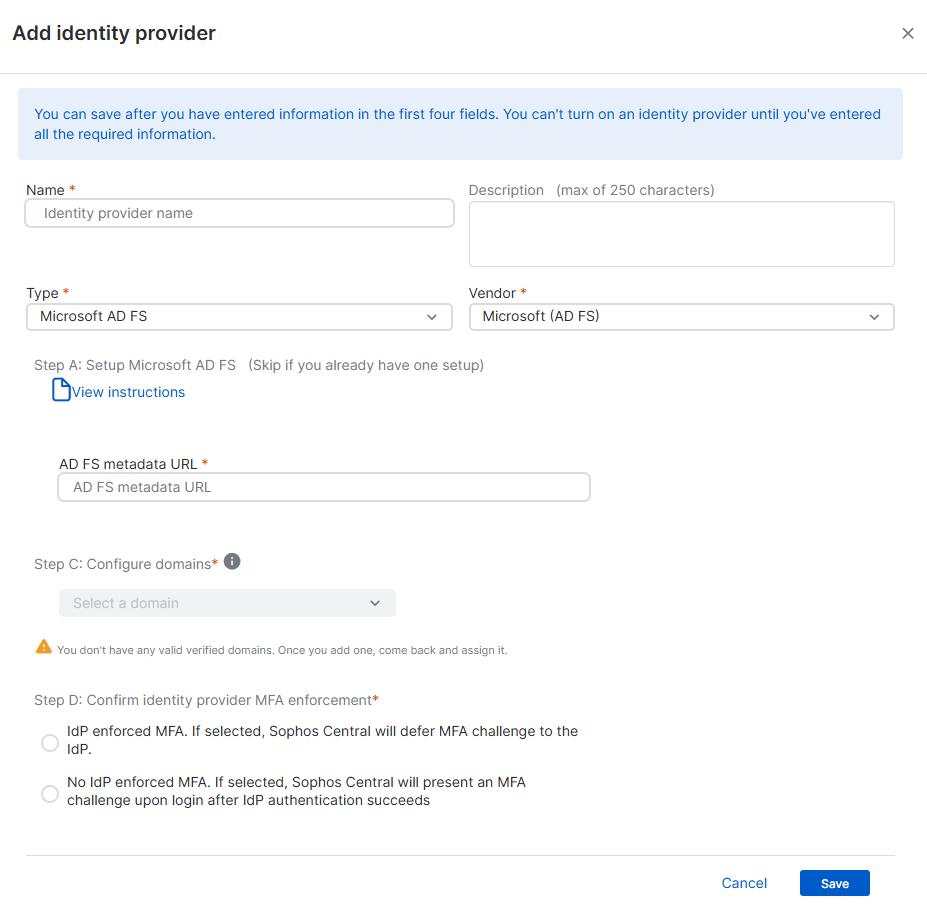This screenshot has width=927, height=924.
Task: Close the Add identity provider dialog
Action: [907, 34]
